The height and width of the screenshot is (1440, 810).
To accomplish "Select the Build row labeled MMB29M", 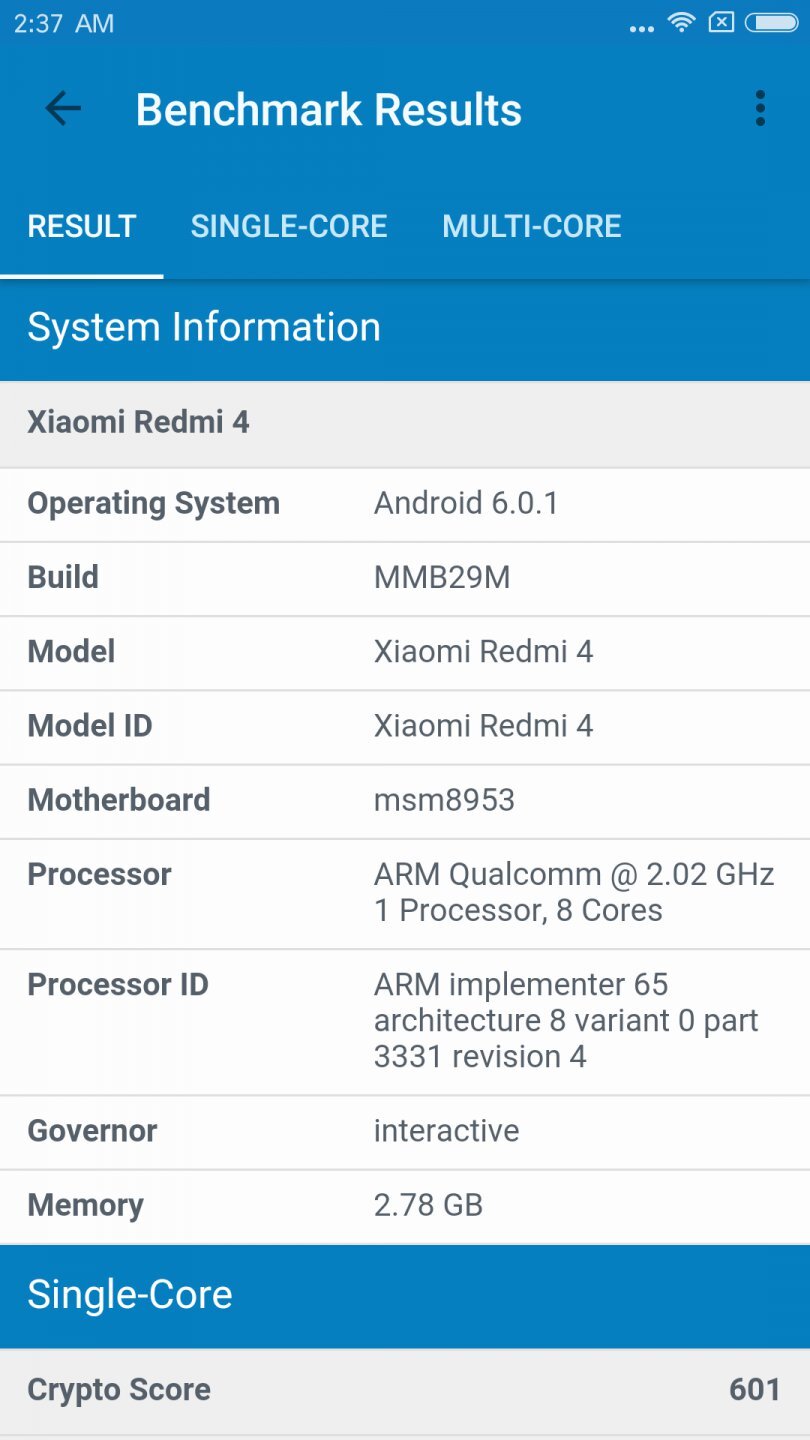I will click(x=405, y=577).
